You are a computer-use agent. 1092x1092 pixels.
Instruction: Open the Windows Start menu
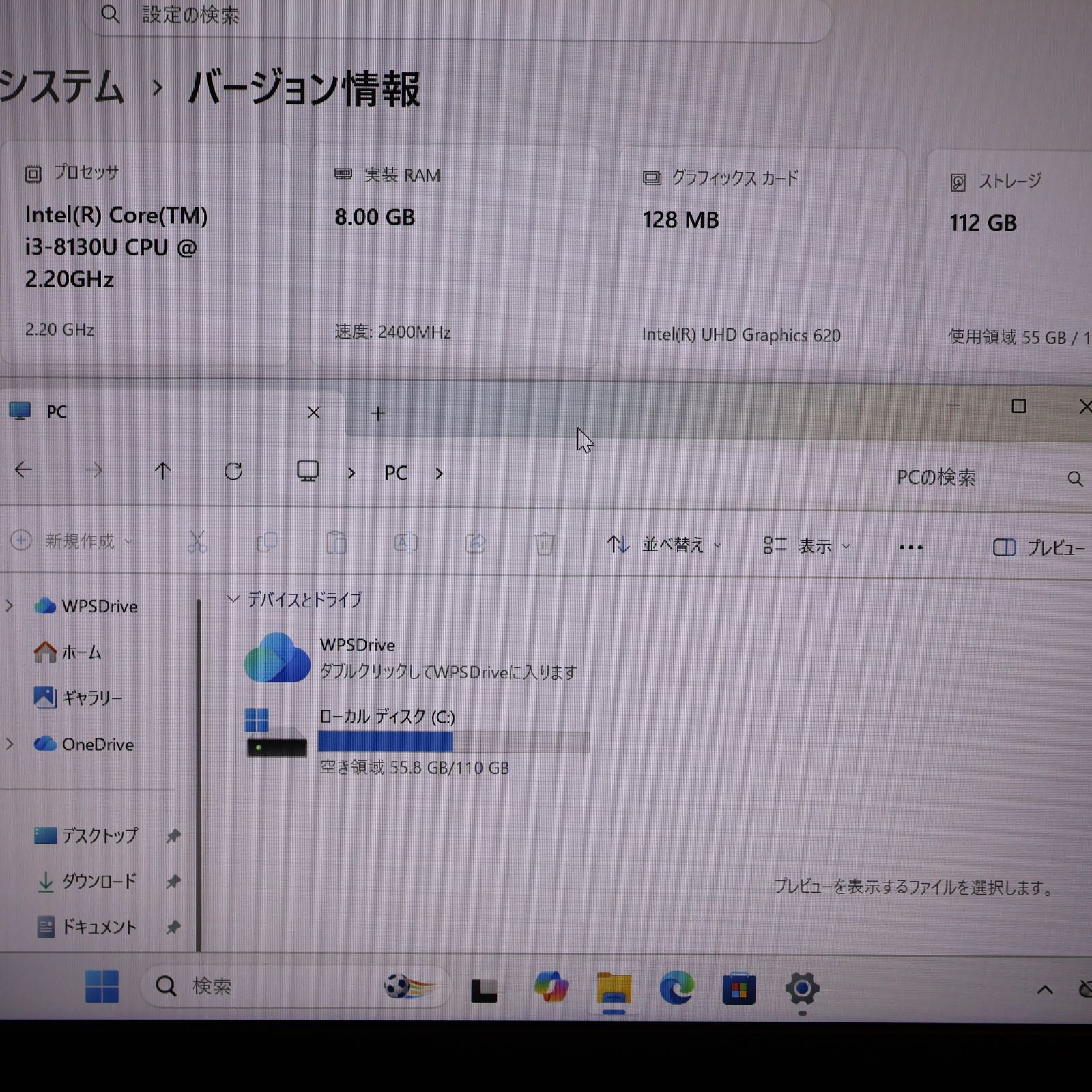pyautogui.click(x=102, y=986)
